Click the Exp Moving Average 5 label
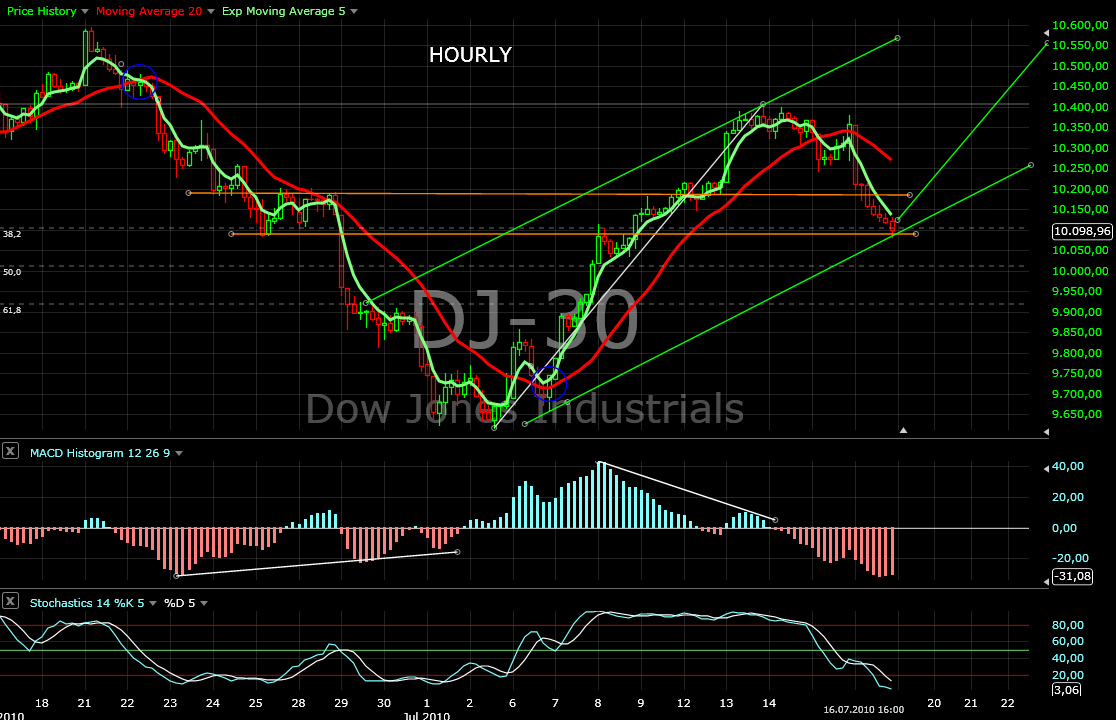 [x=283, y=11]
